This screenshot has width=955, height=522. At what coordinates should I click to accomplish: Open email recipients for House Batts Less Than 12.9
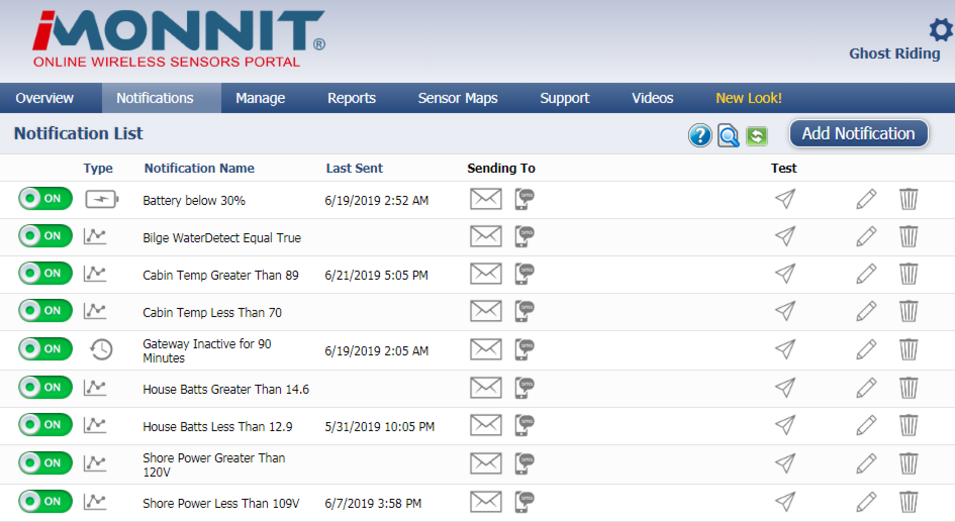(x=485, y=425)
